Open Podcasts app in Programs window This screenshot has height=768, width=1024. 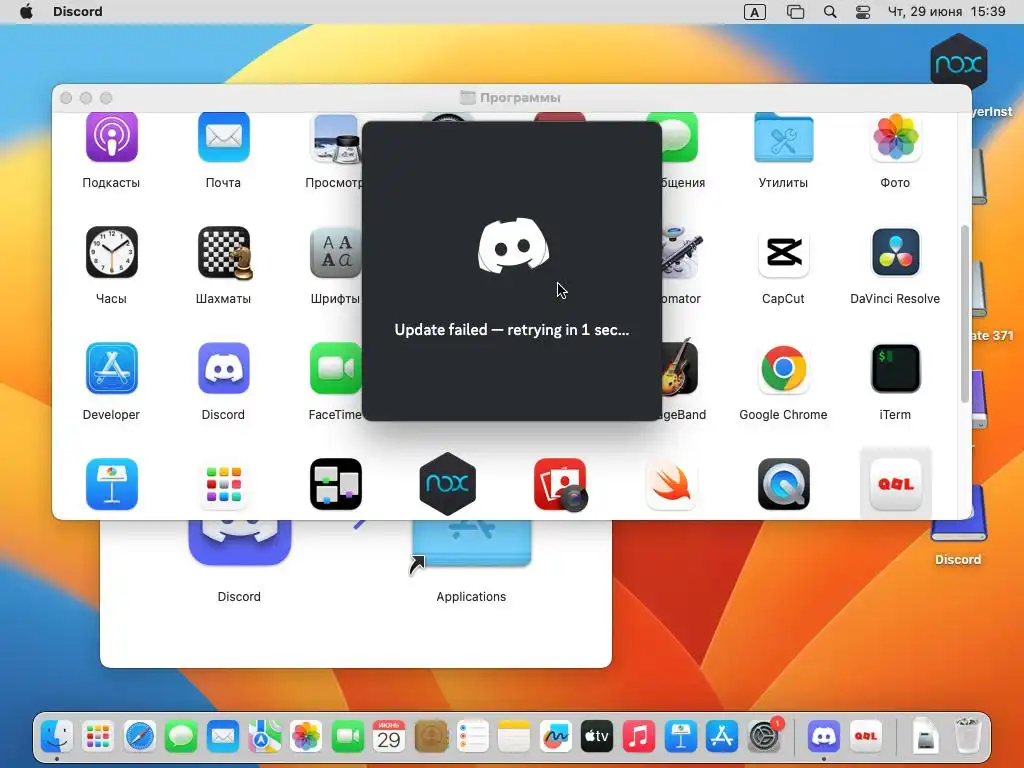click(112, 137)
